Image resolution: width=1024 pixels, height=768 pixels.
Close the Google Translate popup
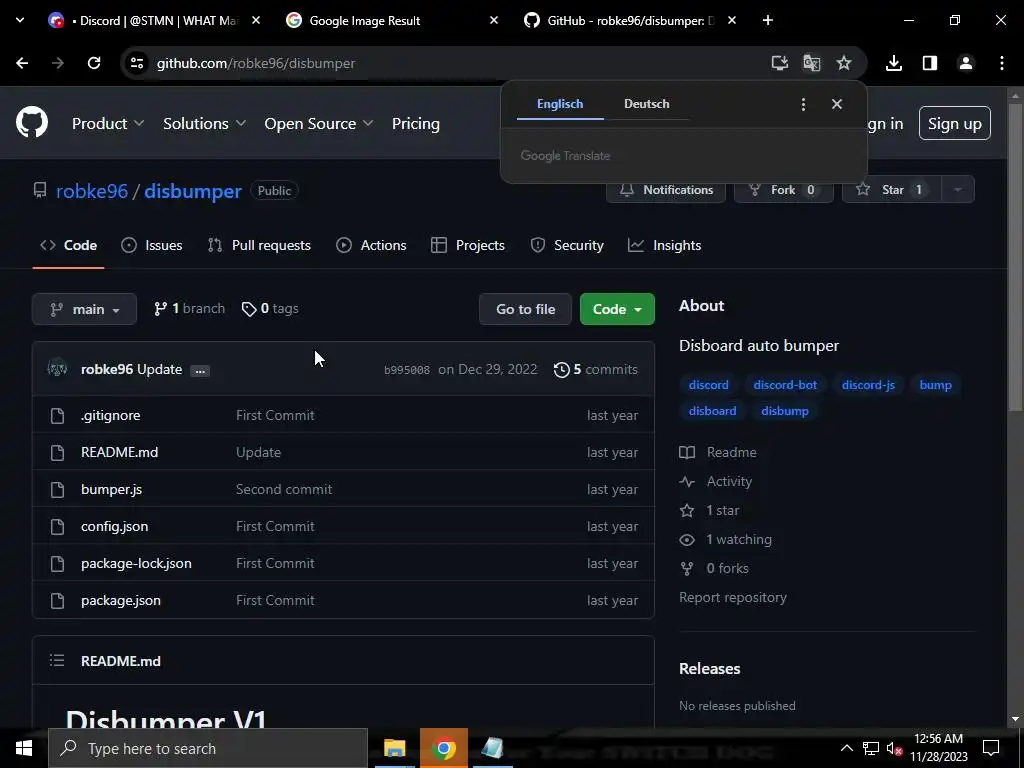point(837,104)
